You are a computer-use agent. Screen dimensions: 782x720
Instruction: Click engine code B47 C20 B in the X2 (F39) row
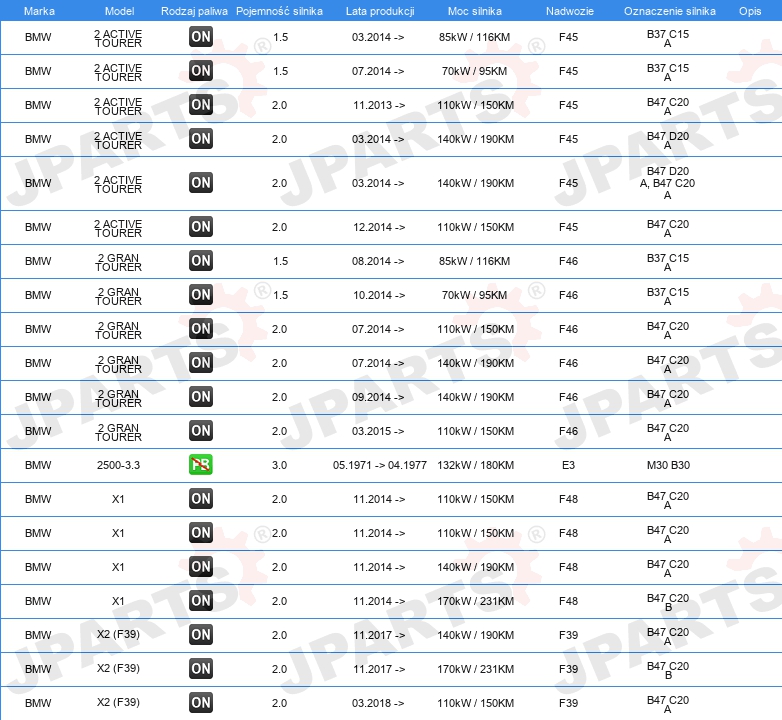tap(668, 670)
